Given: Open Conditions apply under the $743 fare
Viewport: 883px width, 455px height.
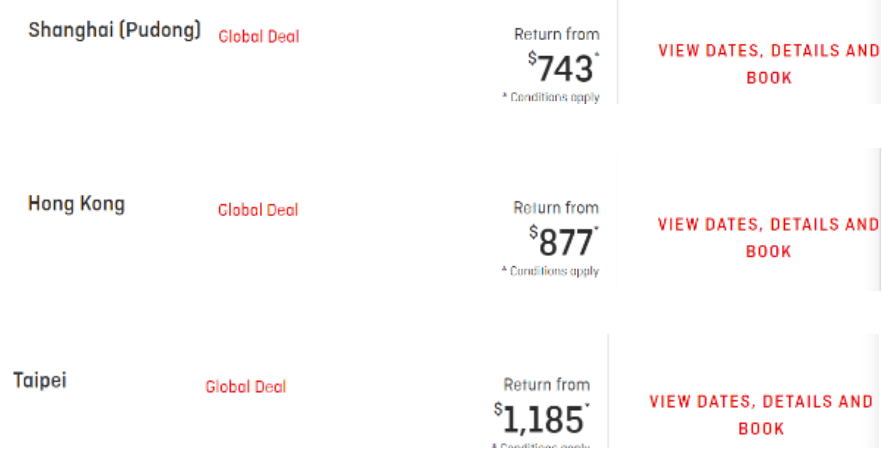Looking at the screenshot, I should pyautogui.click(x=551, y=98).
